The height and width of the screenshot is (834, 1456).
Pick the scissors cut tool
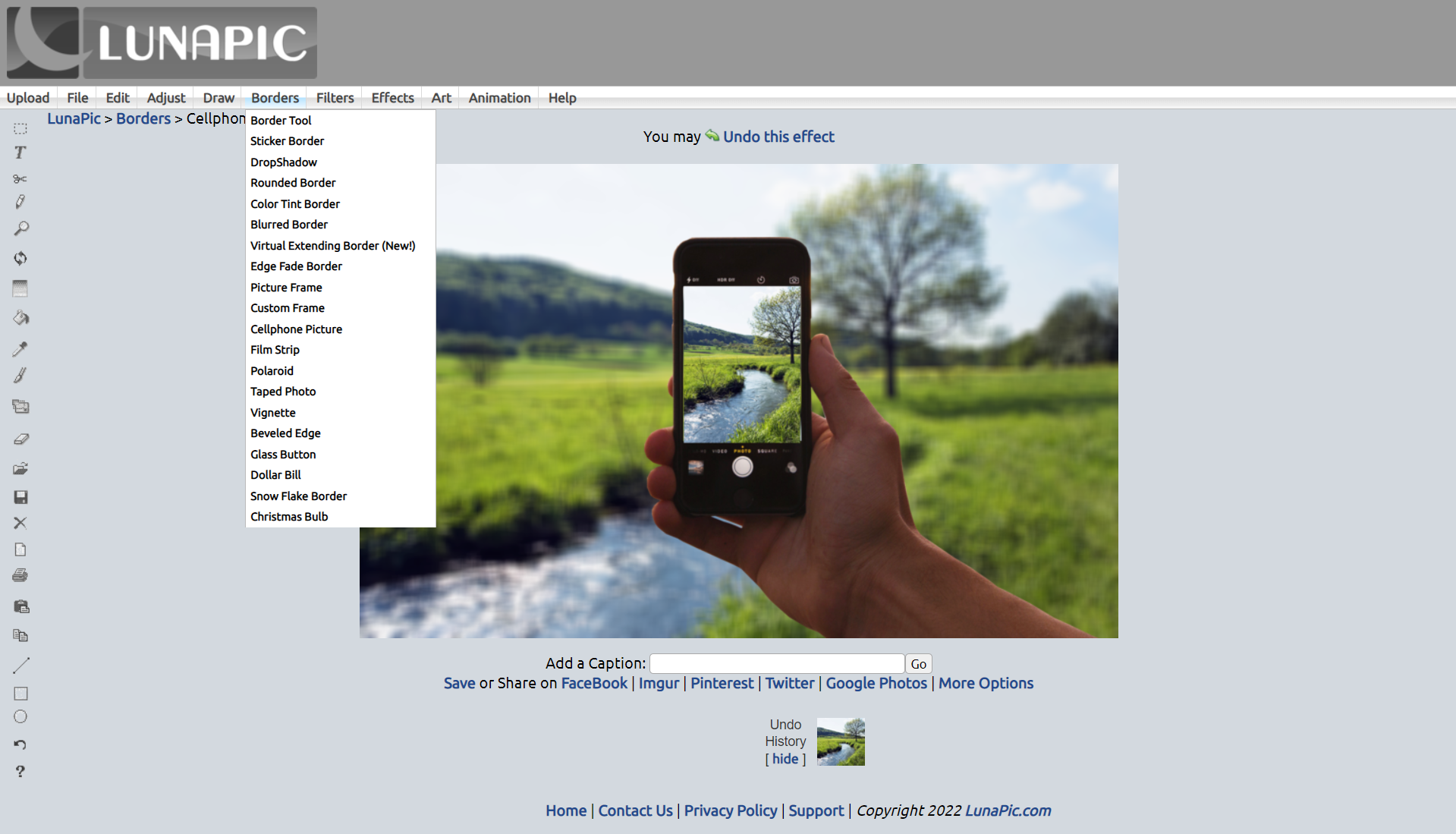point(20,179)
